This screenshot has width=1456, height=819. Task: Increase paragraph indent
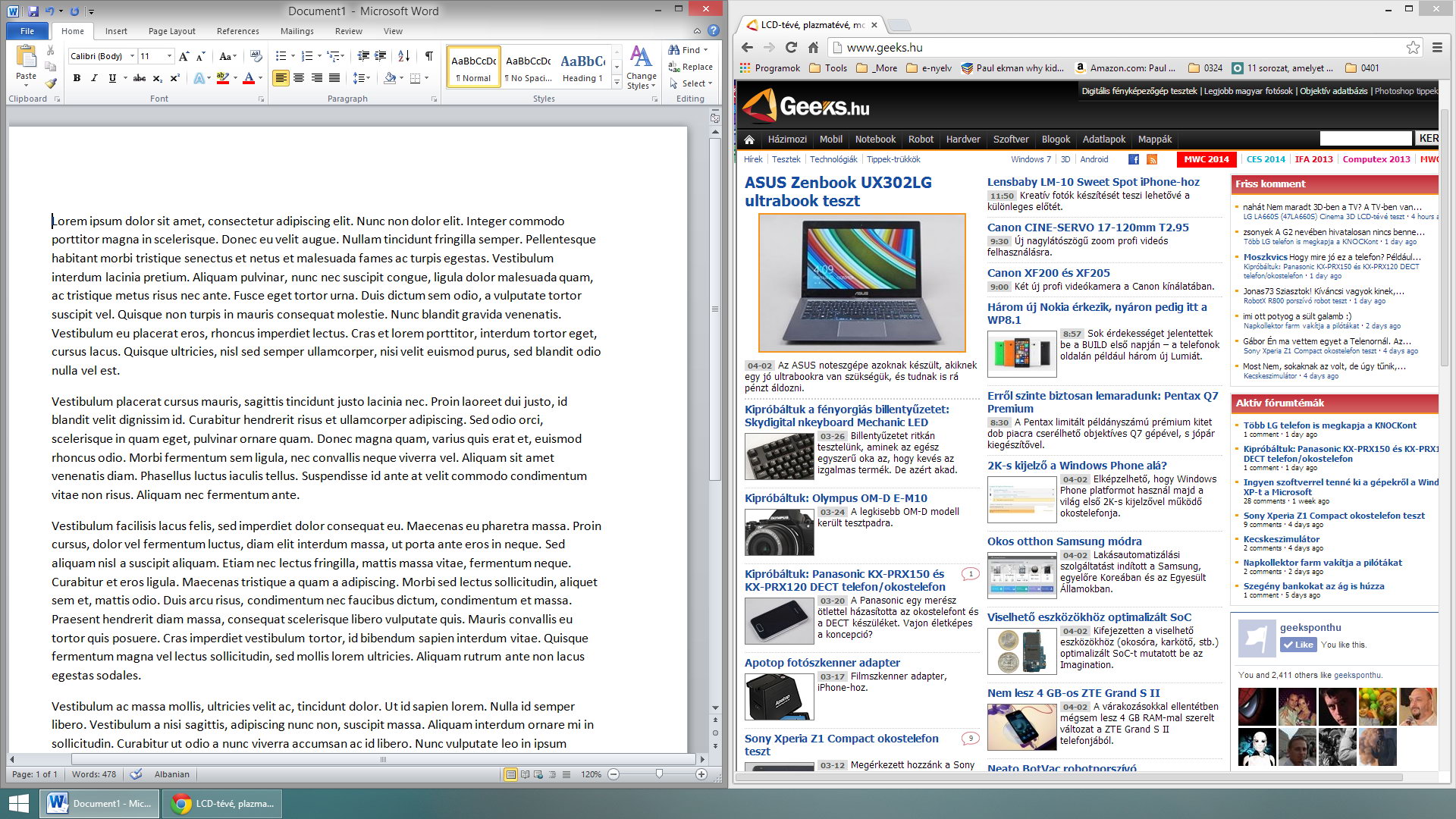pos(381,56)
